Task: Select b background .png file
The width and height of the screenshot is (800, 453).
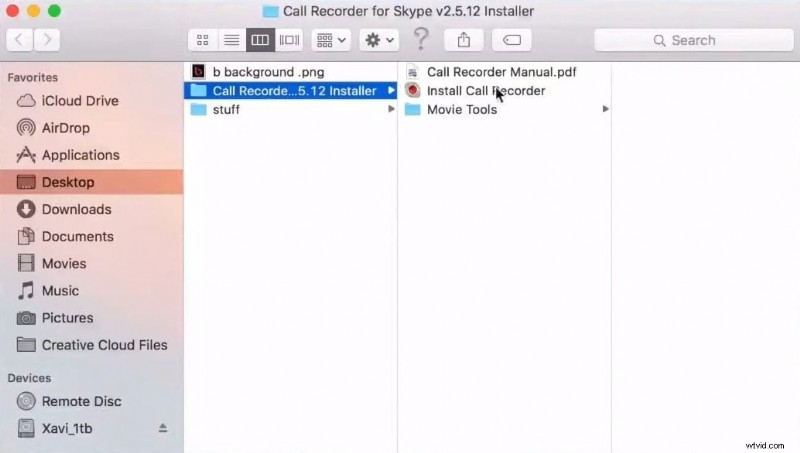Action: pos(290,72)
